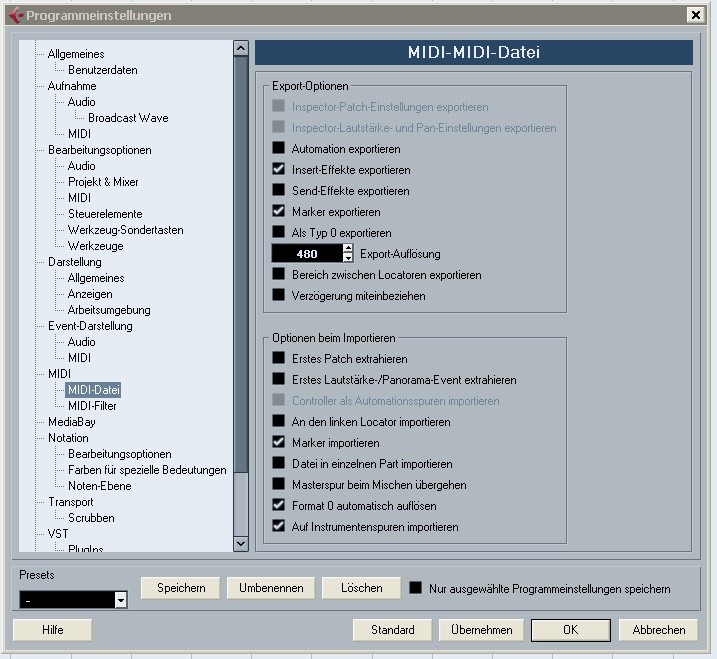Enable Als Typ 0 exportieren
The image size is (717, 659).
(x=278, y=232)
